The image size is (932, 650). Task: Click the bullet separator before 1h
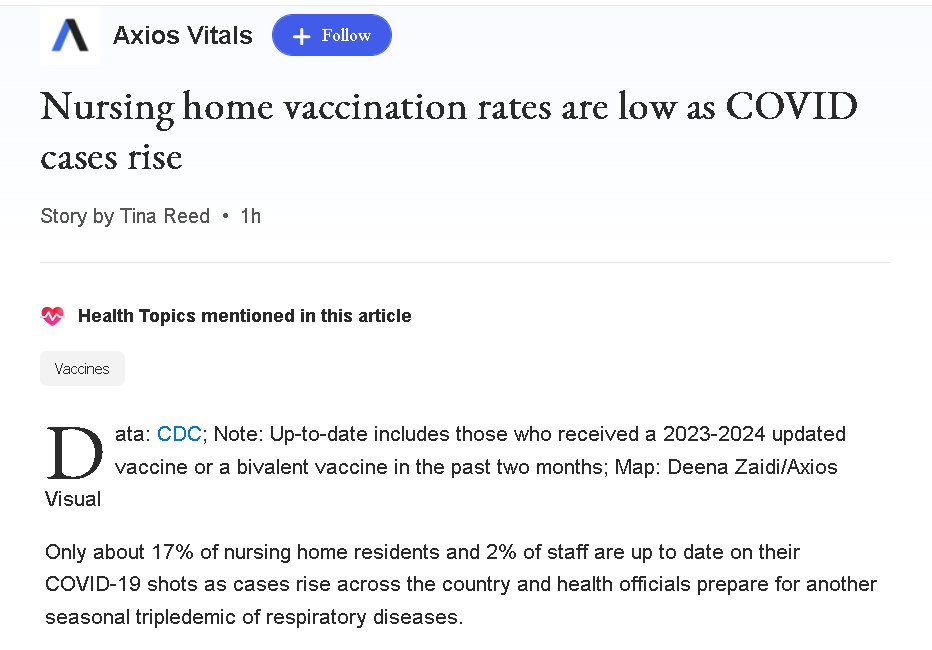(225, 216)
